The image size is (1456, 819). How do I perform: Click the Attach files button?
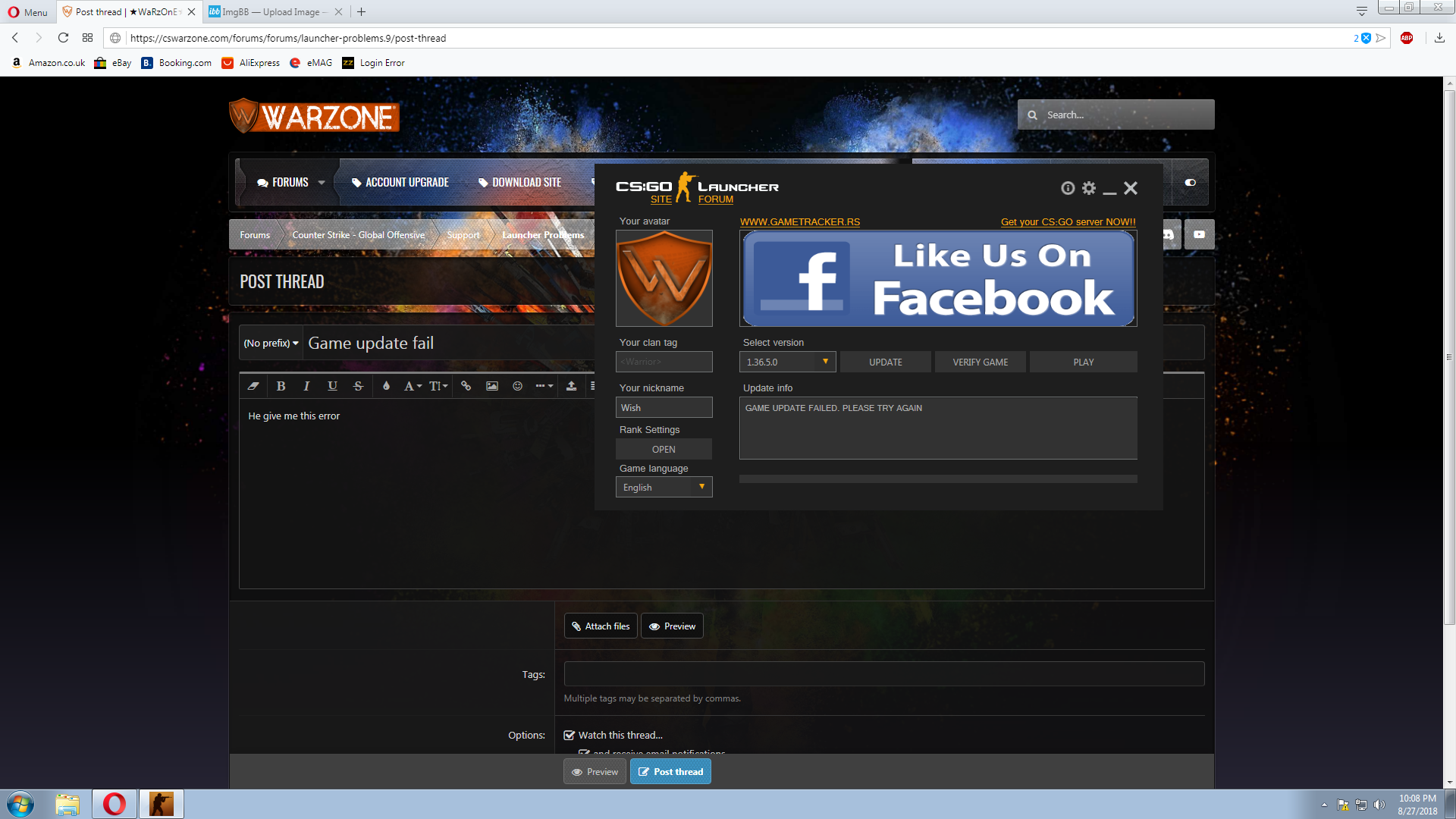pyautogui.click(x=601, y=626)
